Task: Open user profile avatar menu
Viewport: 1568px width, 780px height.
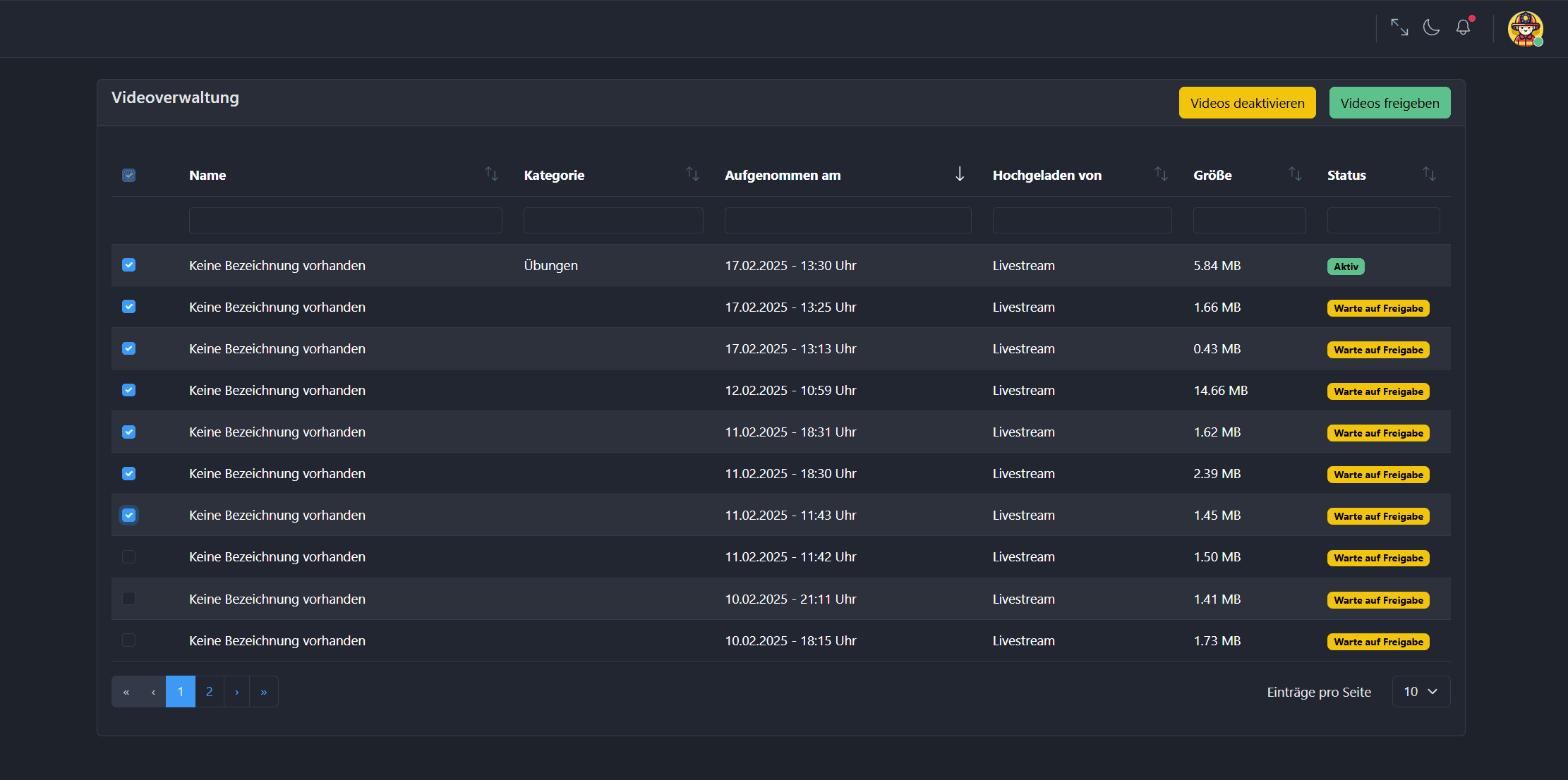Action: [1525, 29]
